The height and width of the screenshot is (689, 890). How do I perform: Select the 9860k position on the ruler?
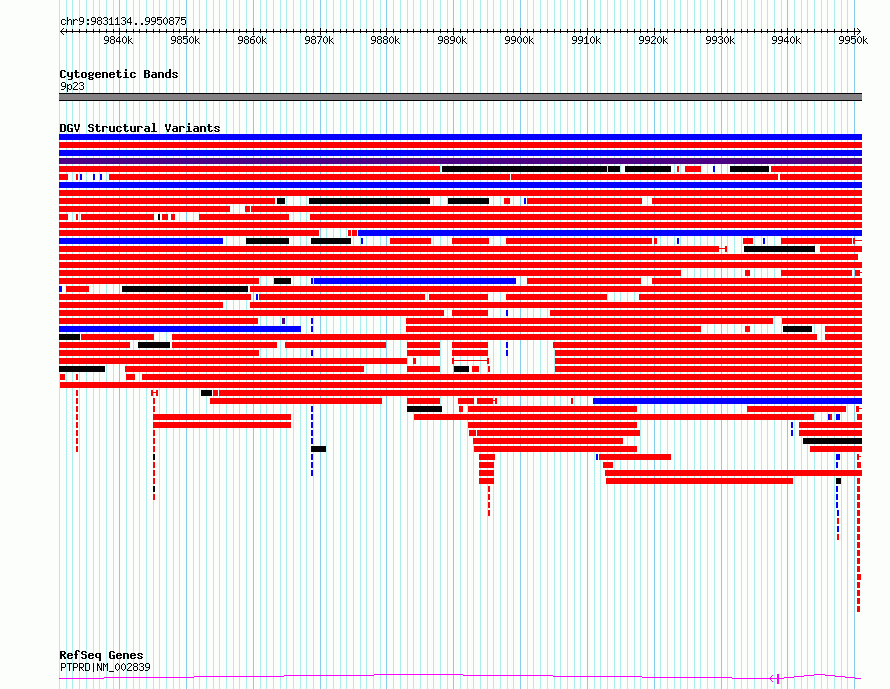click(252, 40)
